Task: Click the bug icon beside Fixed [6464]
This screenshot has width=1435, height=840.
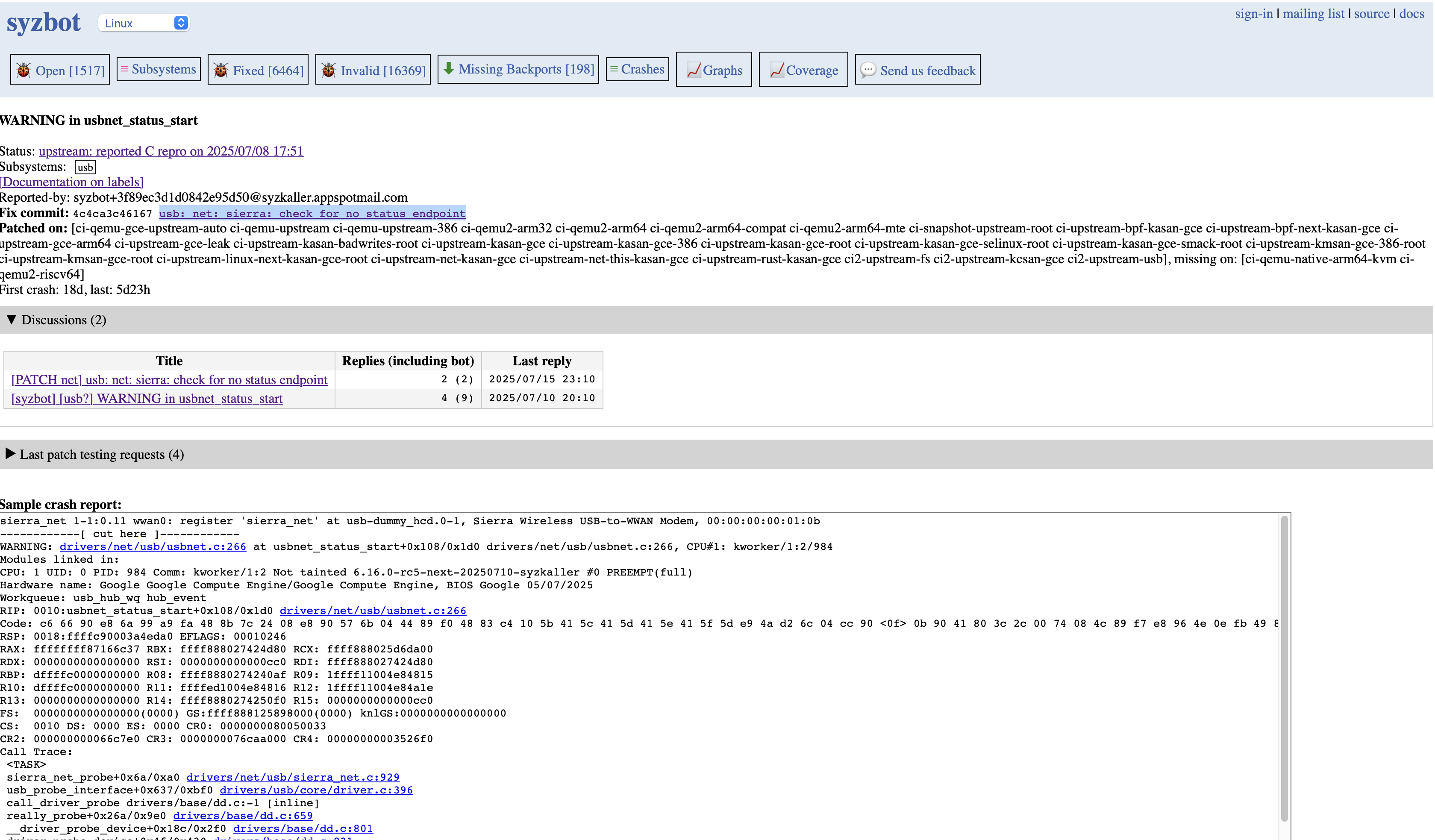Action: click(221, 70)
